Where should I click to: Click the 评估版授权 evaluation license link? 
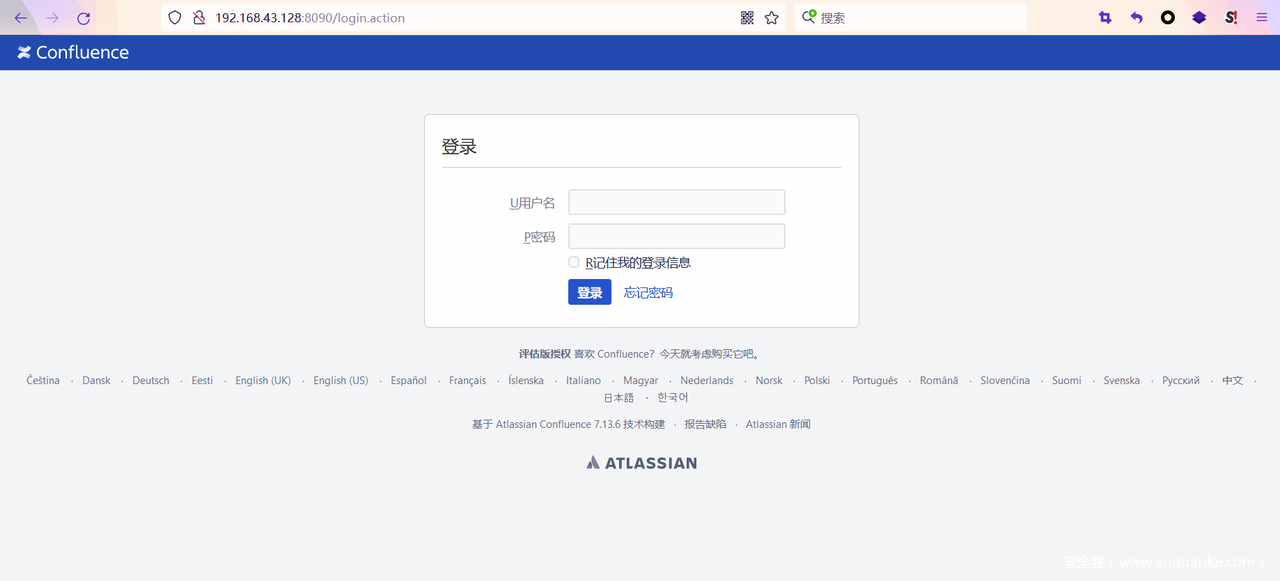[545, 354]
